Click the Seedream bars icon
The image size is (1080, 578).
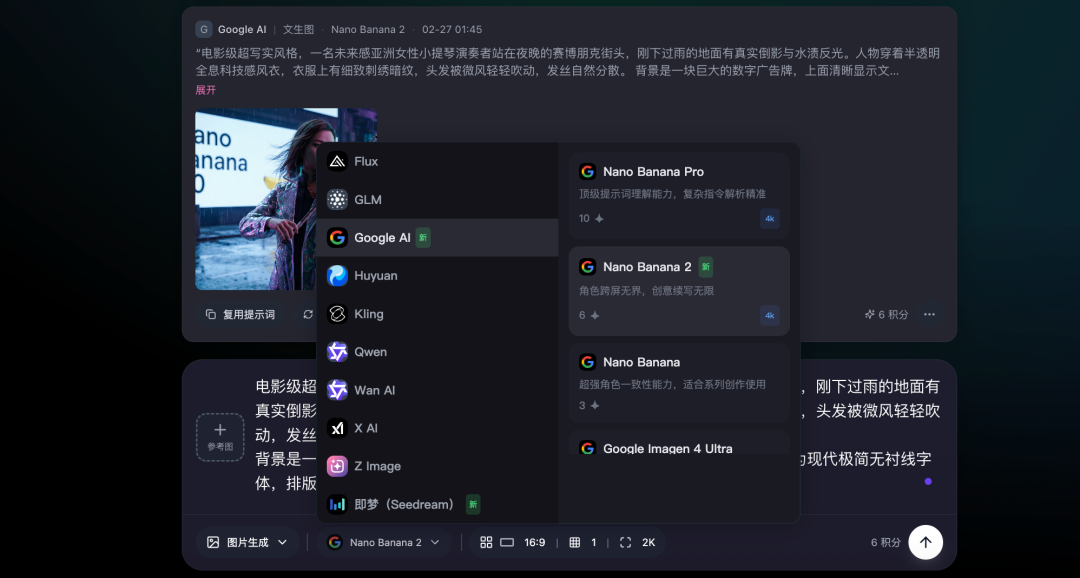(x=337, y=504)
